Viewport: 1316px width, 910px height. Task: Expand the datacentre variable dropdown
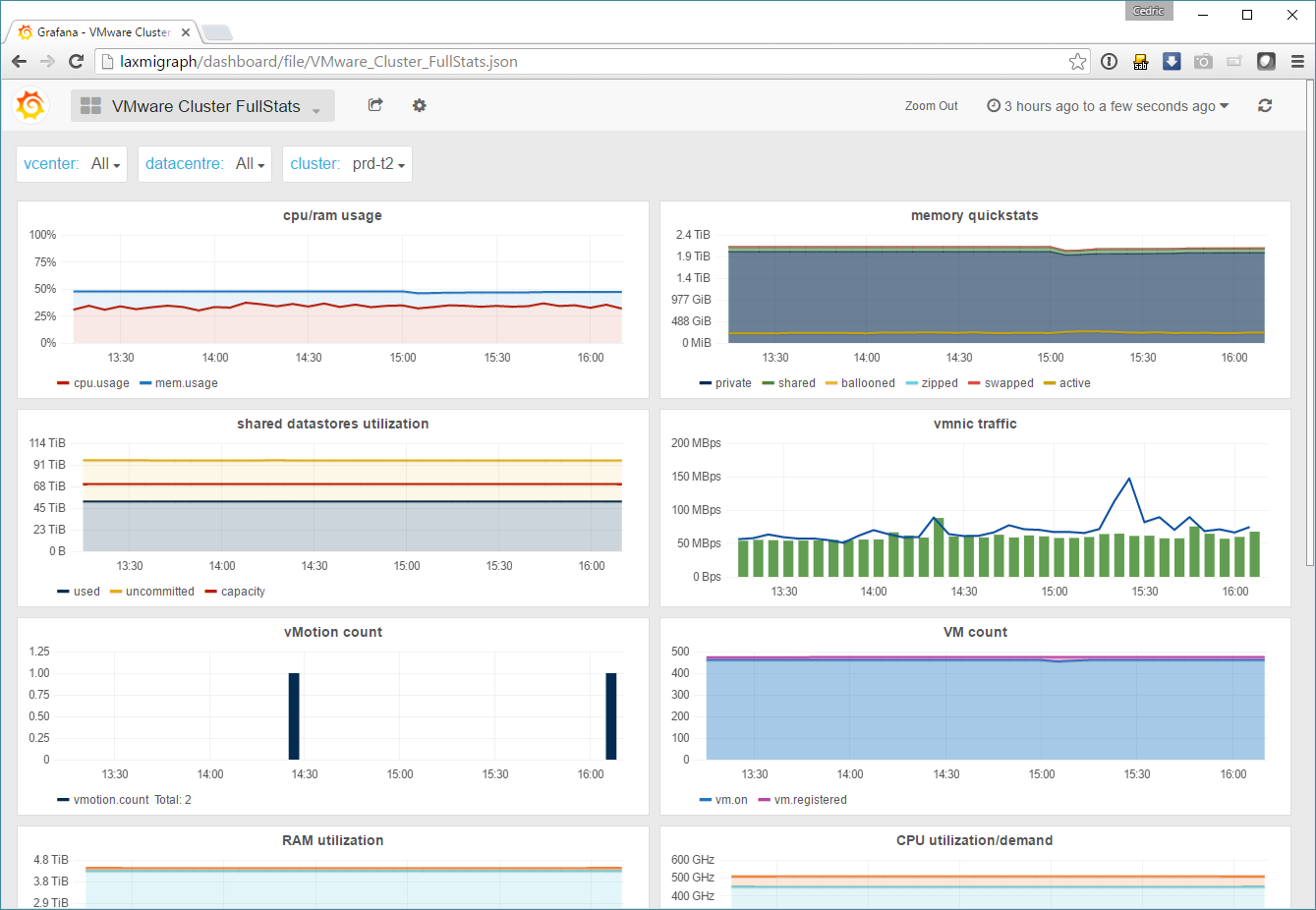pyautogui.click(x=250, y=164)
